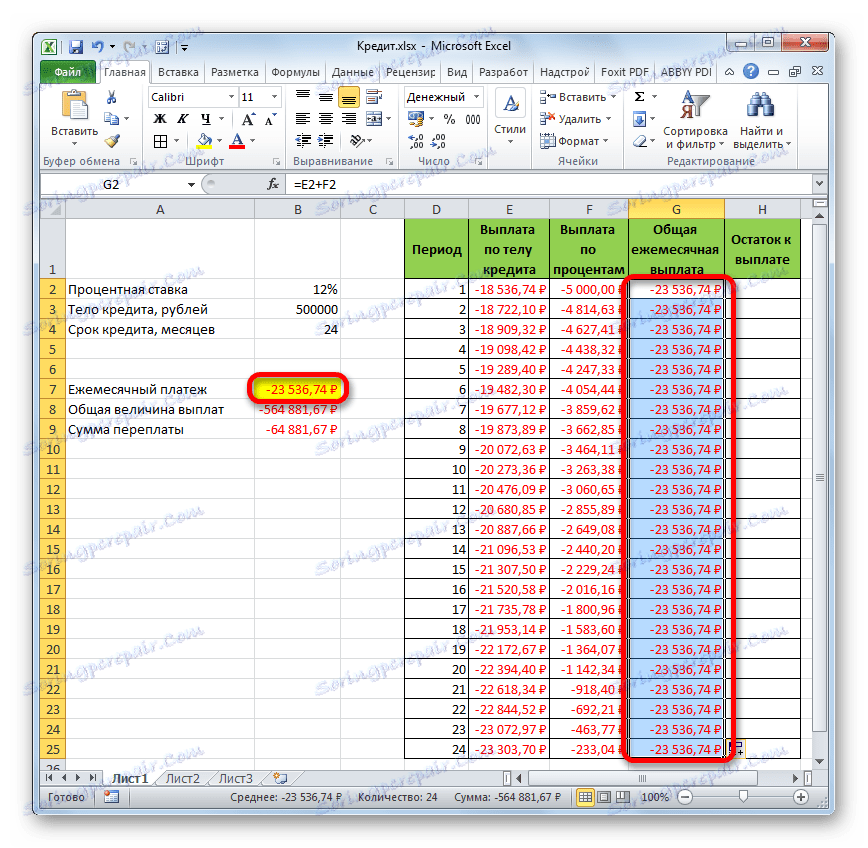Click the zoom slider handle

[x=743, y=797]
